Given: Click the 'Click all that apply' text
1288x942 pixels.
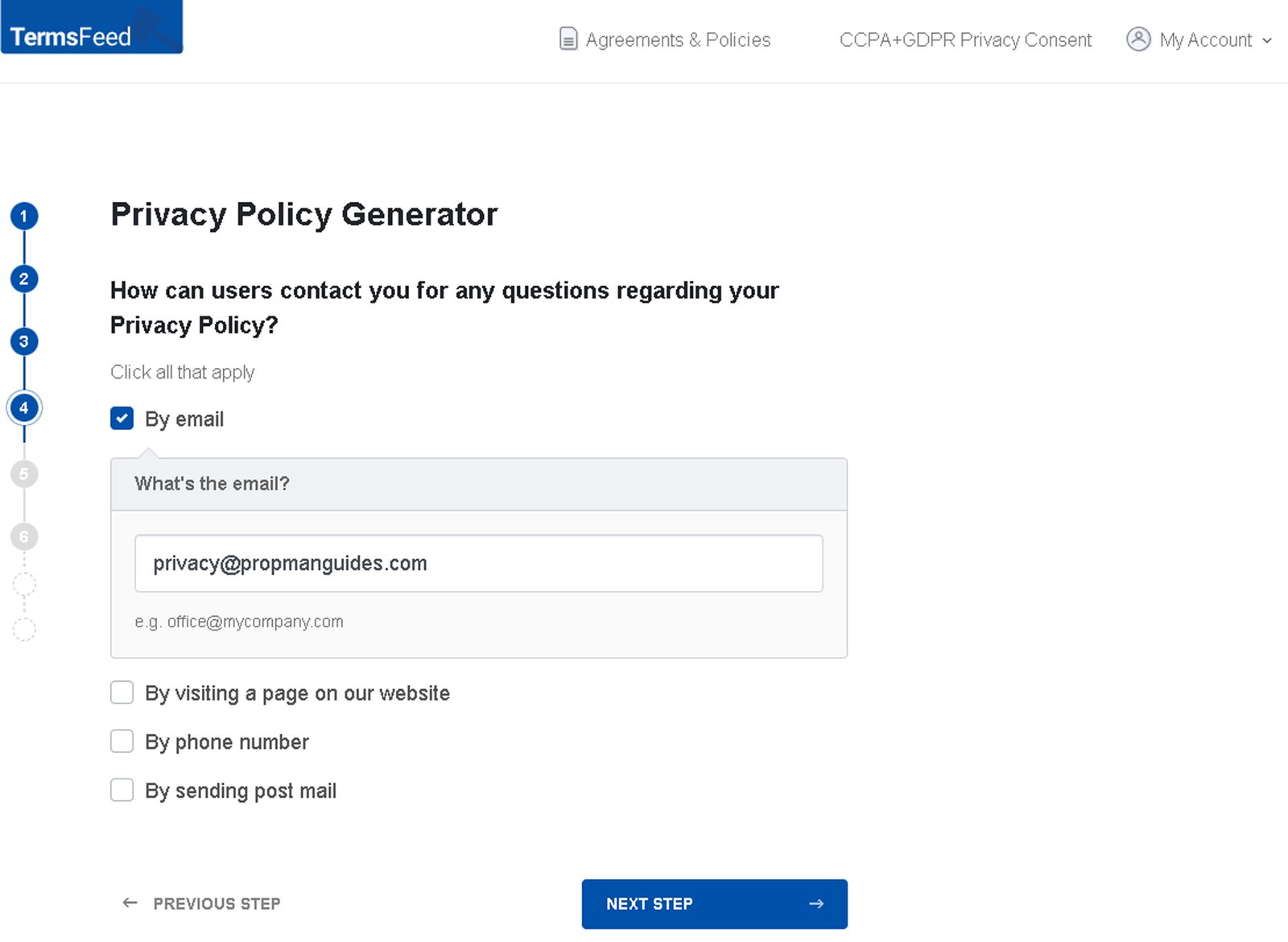Looking at the screenshot, I should pos(183,372).
